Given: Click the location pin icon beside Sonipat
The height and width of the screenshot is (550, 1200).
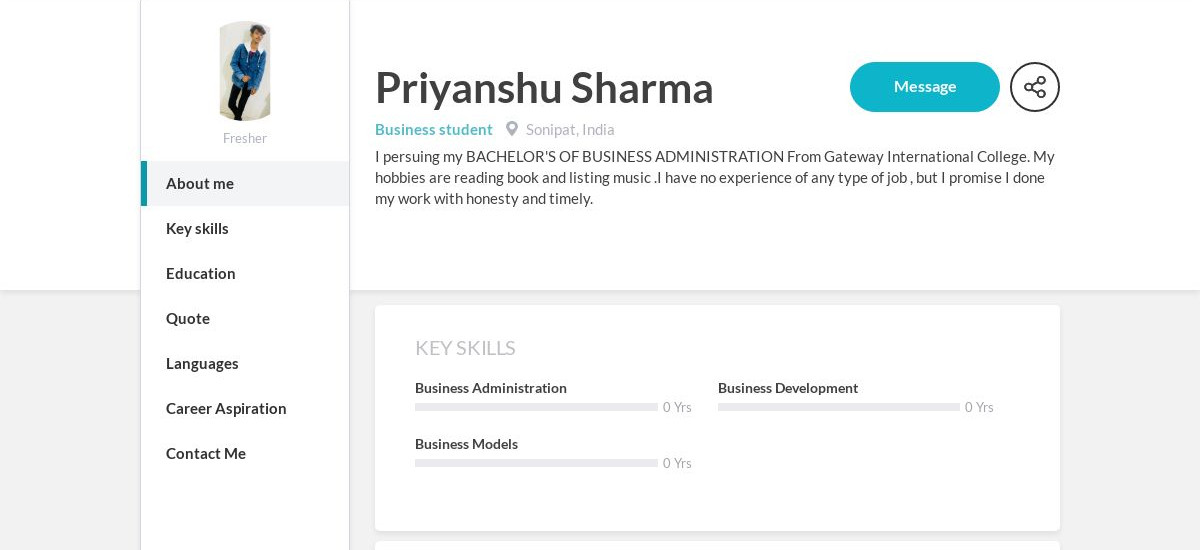Looking at the screenshot, I should pyautogui.click(x=512, y=129).
